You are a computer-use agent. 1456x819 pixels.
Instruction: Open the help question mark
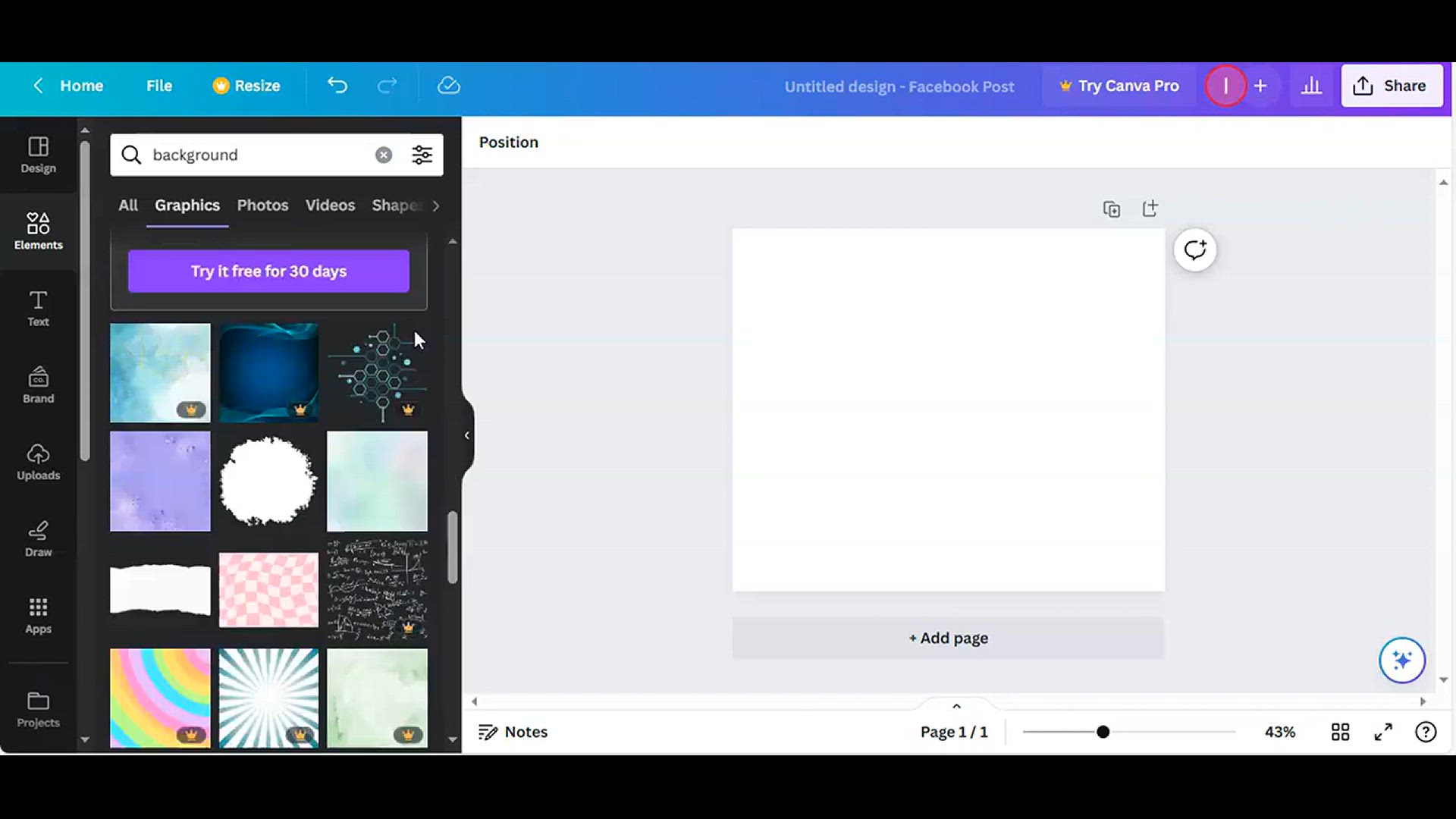pos(1426,732)
